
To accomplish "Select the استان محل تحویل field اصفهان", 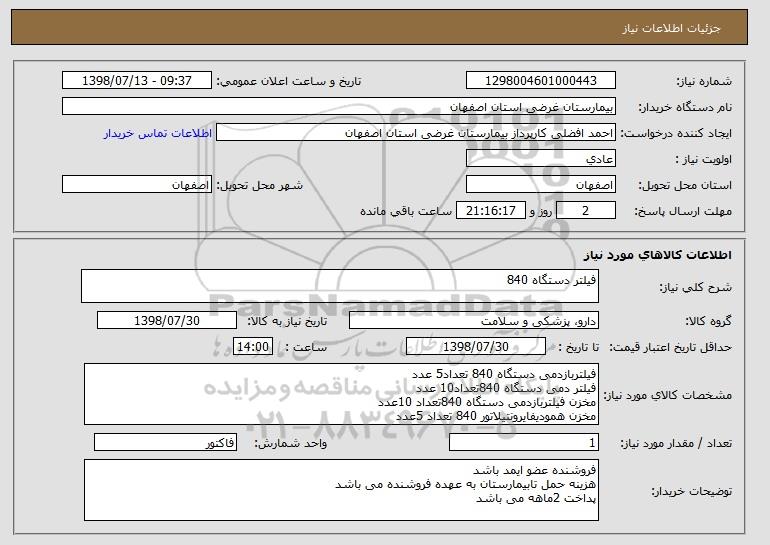I will [541, 185].
